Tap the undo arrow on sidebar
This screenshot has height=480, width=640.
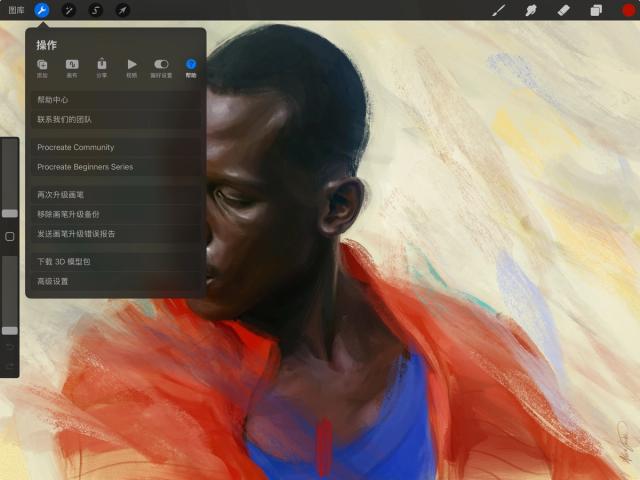click(x=10, y=347)
